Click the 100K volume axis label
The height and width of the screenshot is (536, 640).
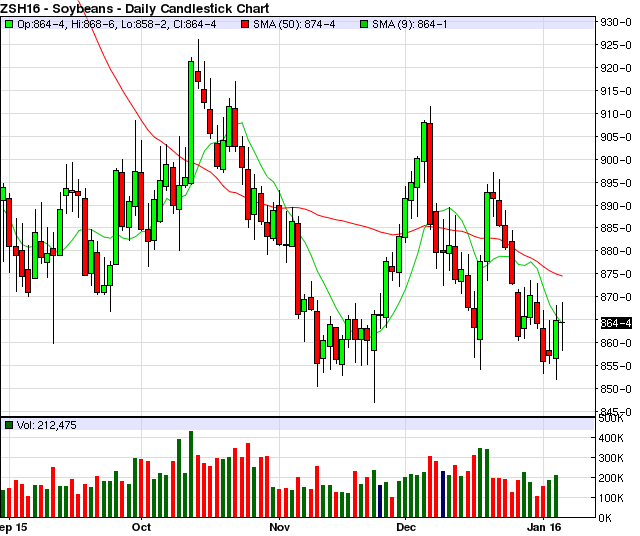tap(611, 498)
